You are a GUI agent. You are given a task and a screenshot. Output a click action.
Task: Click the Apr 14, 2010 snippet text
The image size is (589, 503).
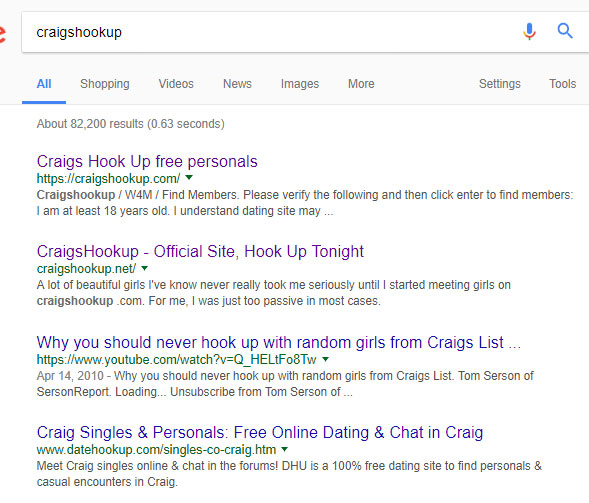[285, 384]
